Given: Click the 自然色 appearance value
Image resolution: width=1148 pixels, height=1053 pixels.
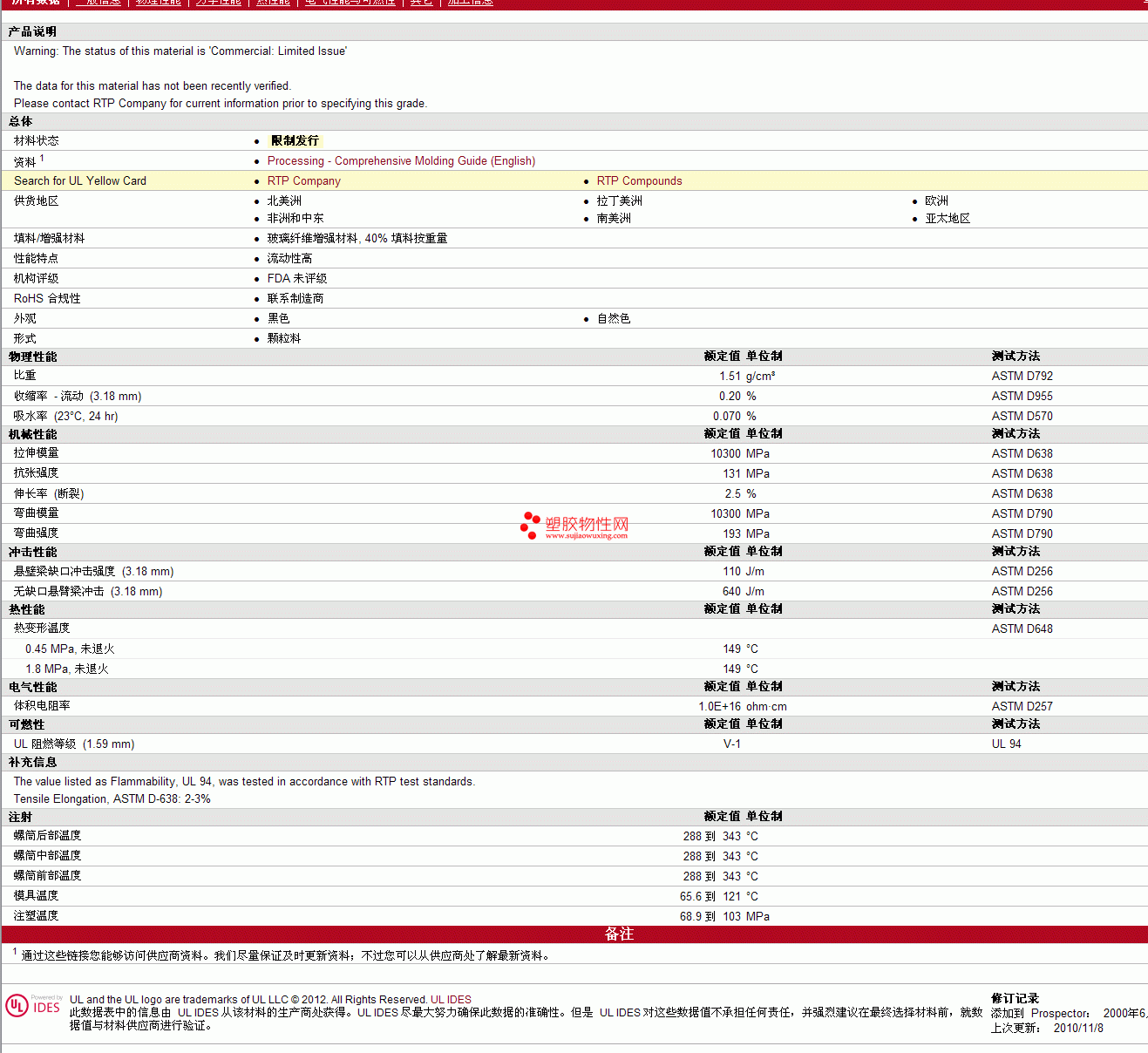Looking at the screenshot, I should (x=614, y=318).
